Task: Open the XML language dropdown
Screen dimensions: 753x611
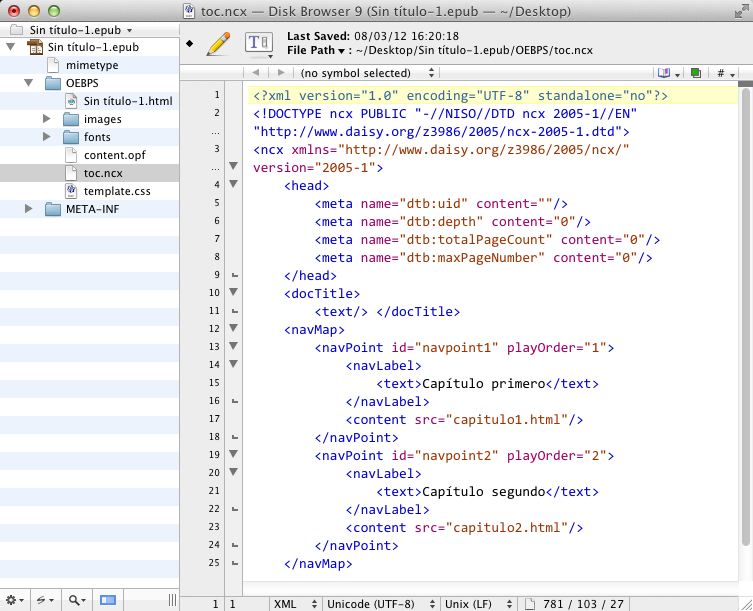Action: tap(295, 604)
